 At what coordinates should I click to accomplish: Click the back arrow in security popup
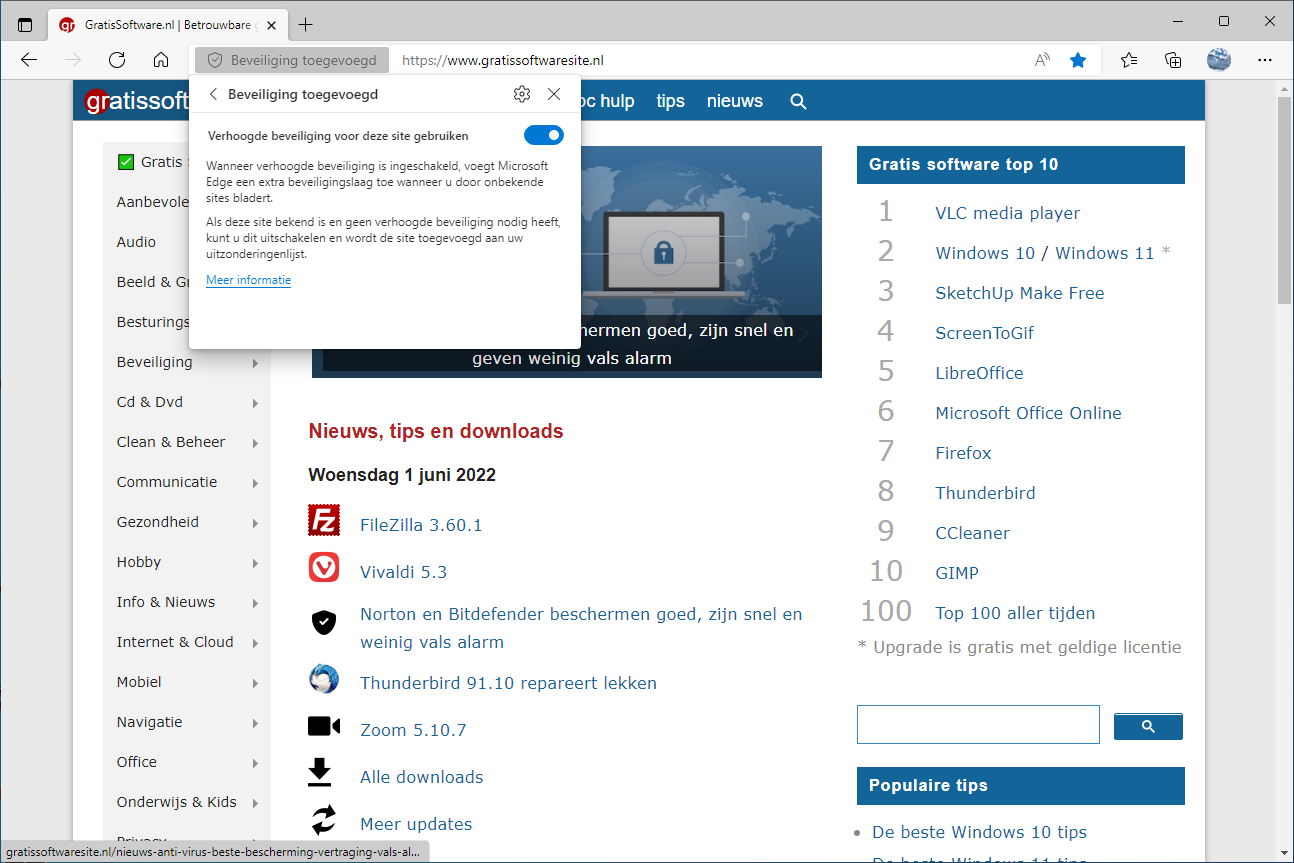click(x=213, y=94)
